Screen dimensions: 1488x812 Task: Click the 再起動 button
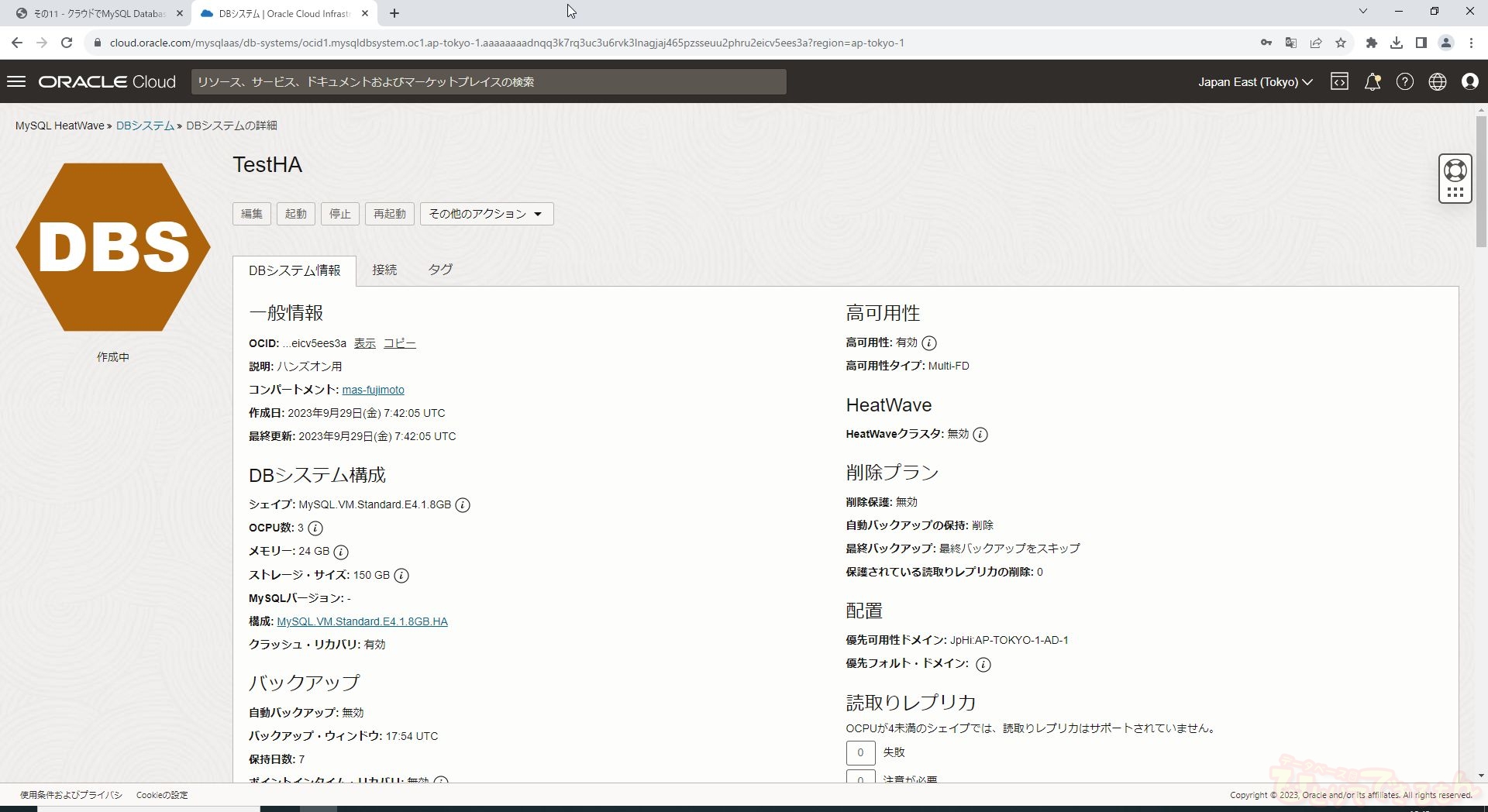tap(389, 214)
